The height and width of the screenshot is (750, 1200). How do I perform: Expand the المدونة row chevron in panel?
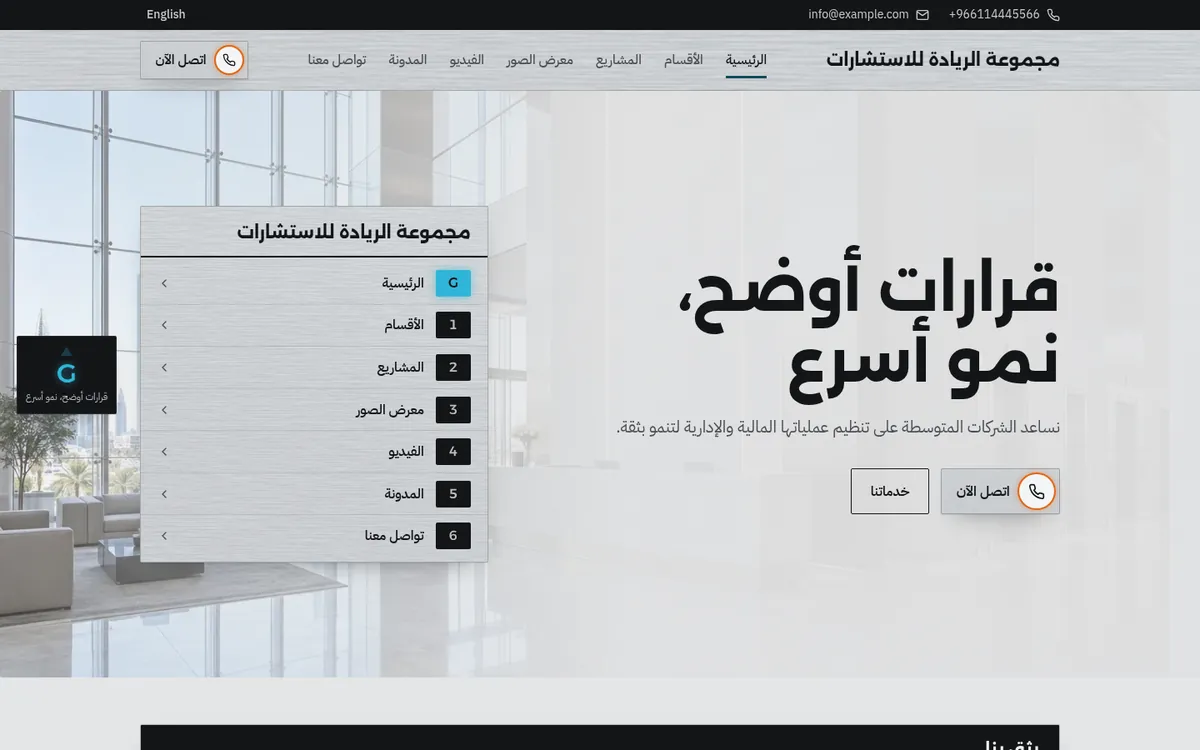tap(164, 494)
